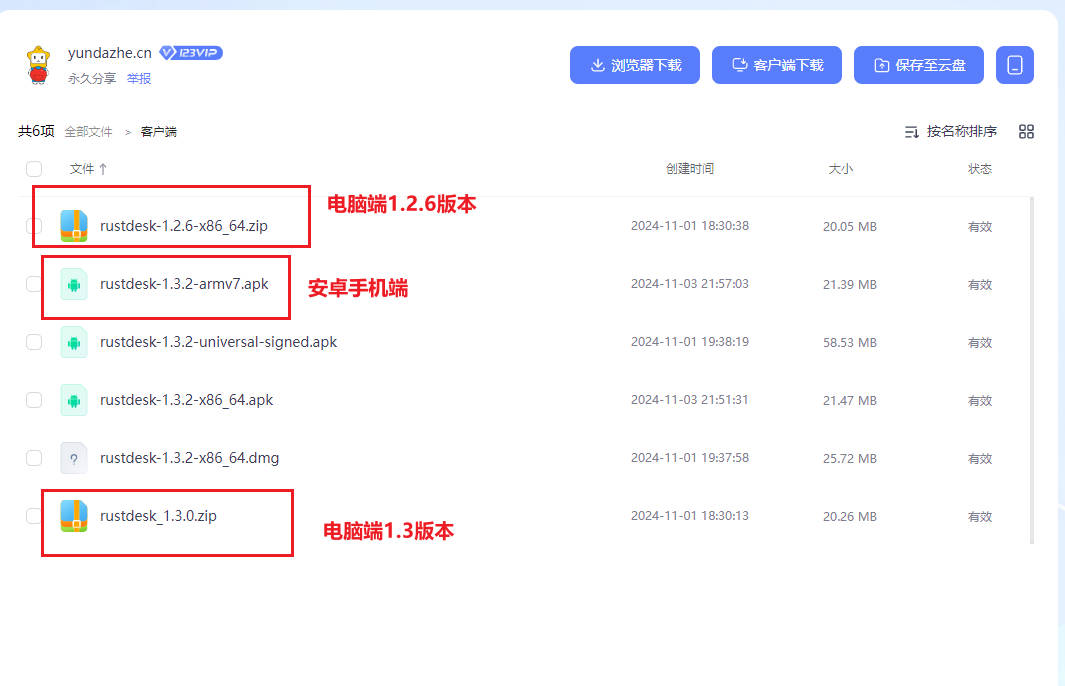Click the 举报 report link
1065x686 pixels.
[x=139, y=79]
